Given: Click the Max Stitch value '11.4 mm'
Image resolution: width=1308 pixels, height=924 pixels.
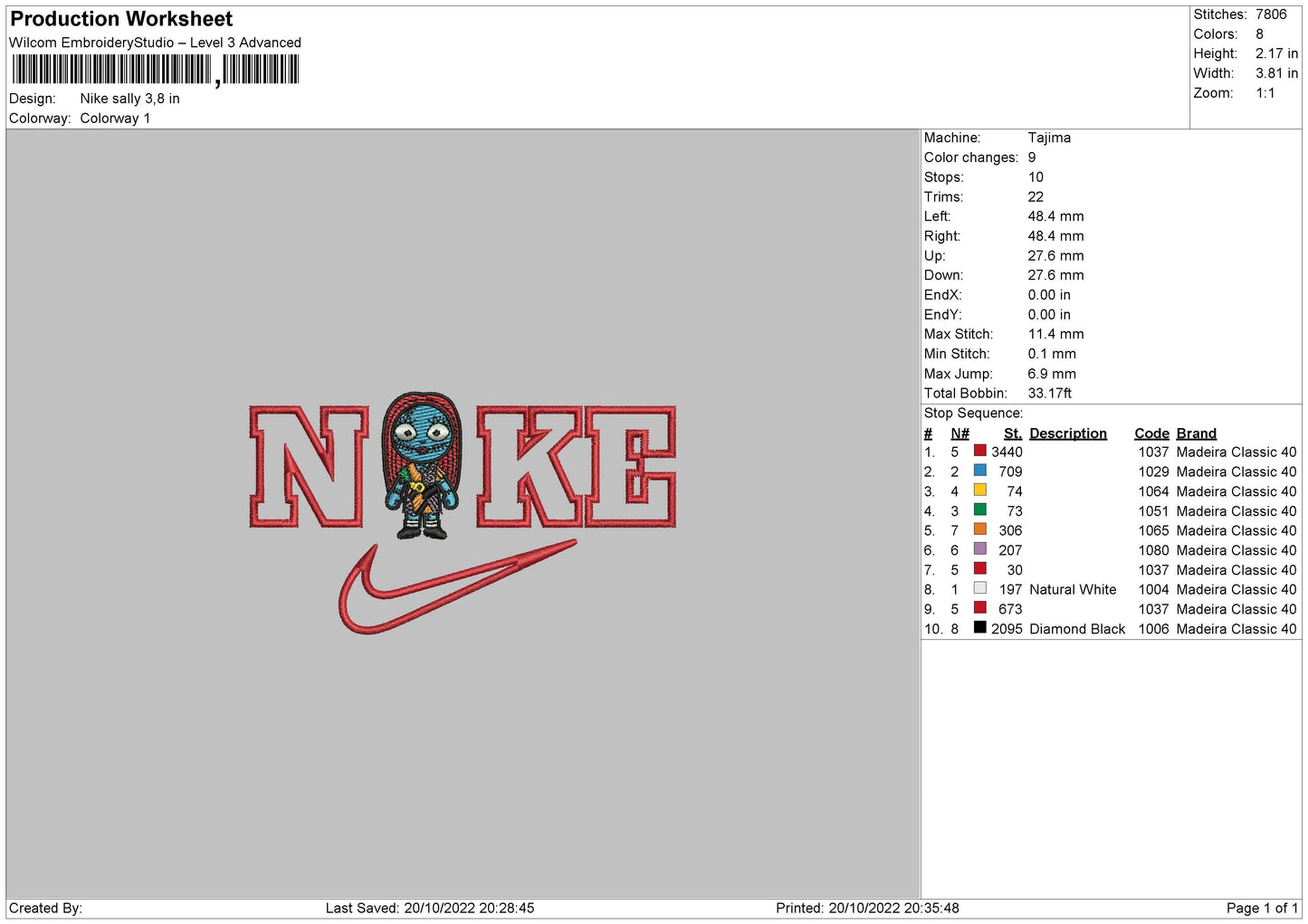Looking at the screenshot, I should [1055, 334].
